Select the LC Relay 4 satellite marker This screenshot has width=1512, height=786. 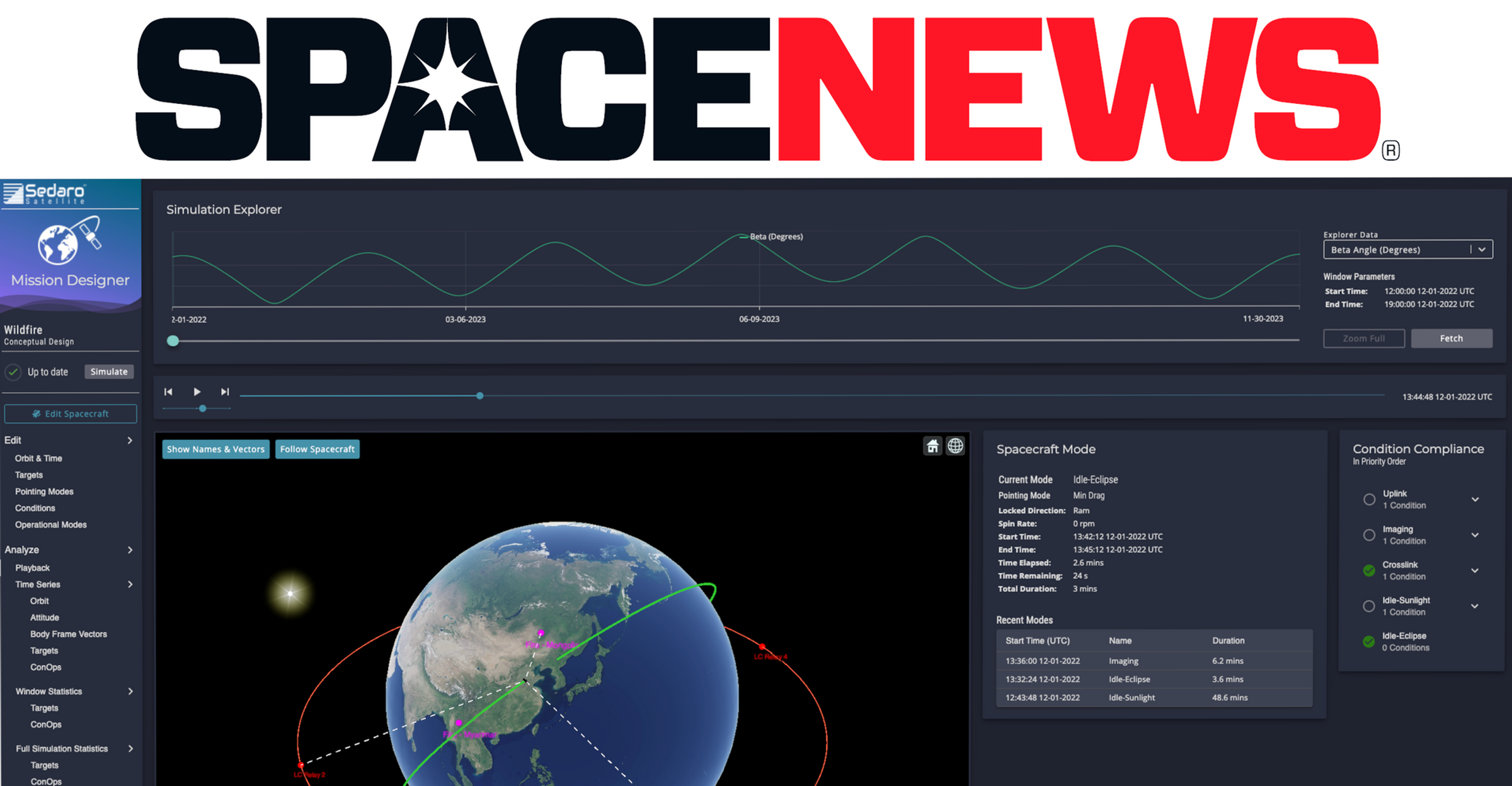[762, 647]
